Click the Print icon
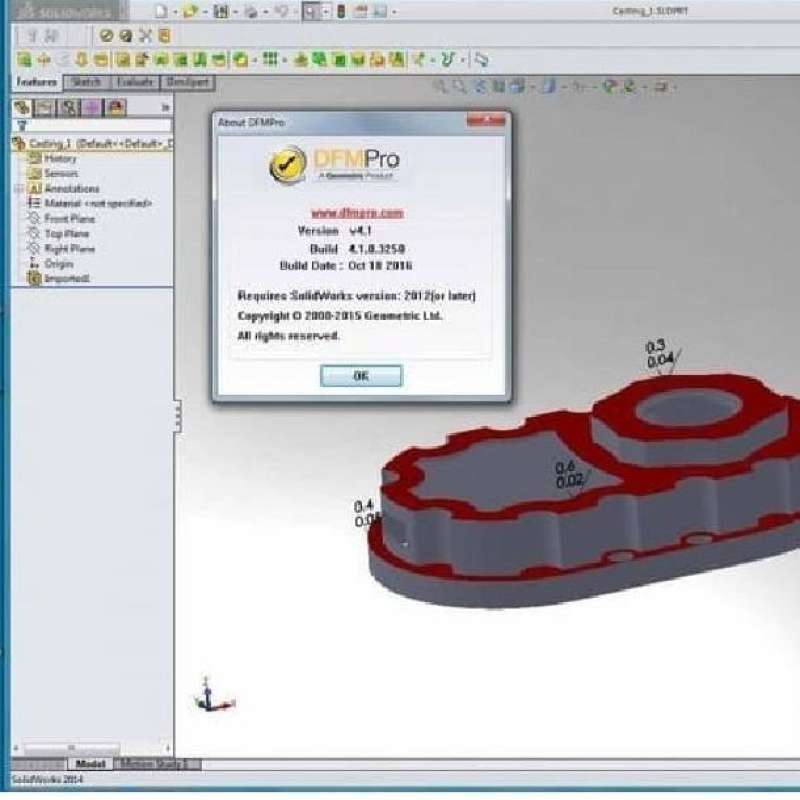This screenshot has width=800, height=800. point(251,11)
